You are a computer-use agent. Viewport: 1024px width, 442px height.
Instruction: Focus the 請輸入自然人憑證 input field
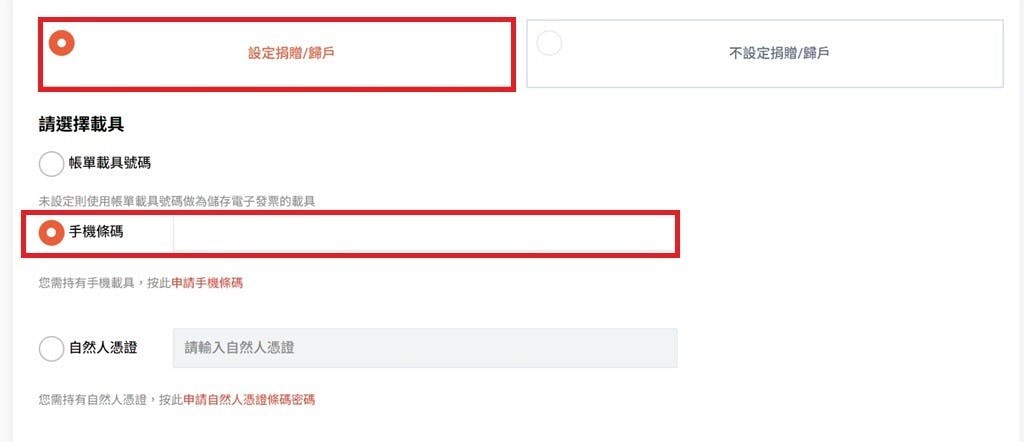424,348
